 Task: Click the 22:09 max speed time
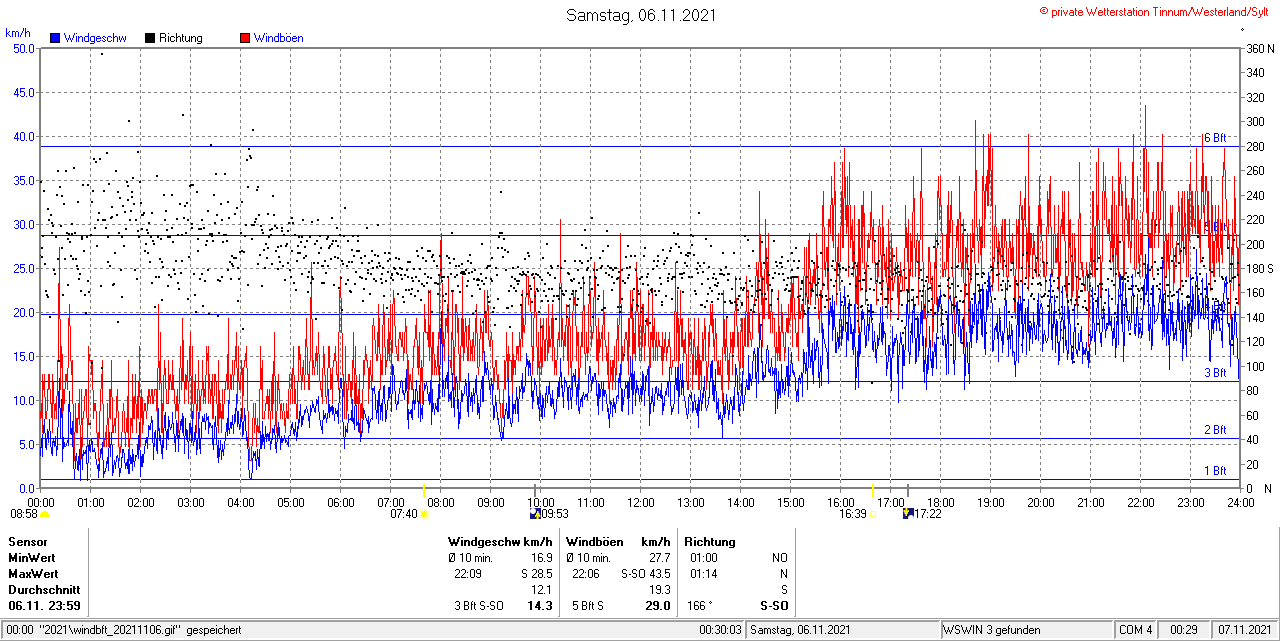tap(468, 574)
